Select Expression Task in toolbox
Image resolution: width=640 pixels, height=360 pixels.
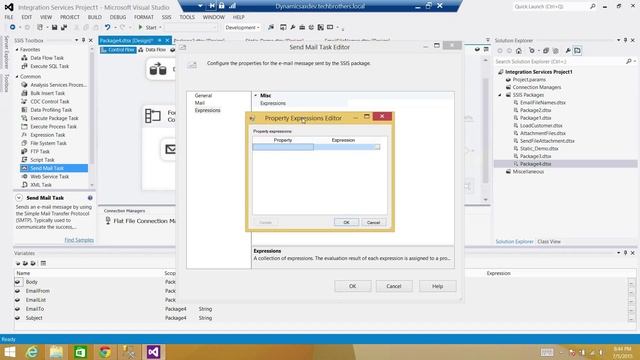48,135
